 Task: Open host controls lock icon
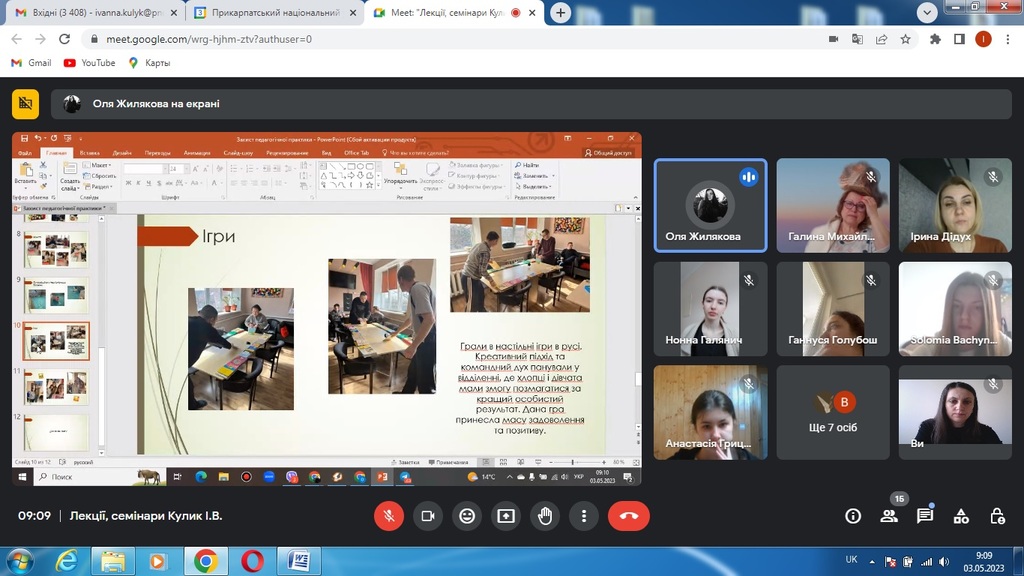(997, 516)
